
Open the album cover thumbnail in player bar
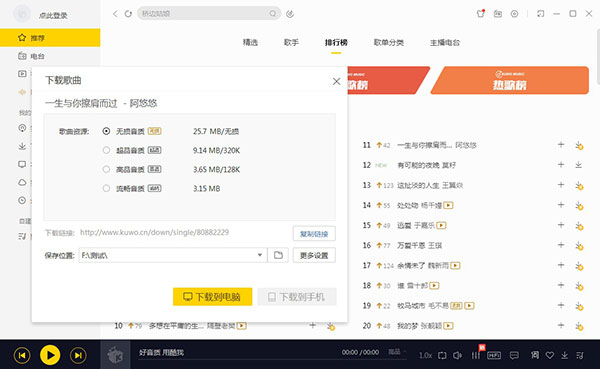tap(114, 355)
